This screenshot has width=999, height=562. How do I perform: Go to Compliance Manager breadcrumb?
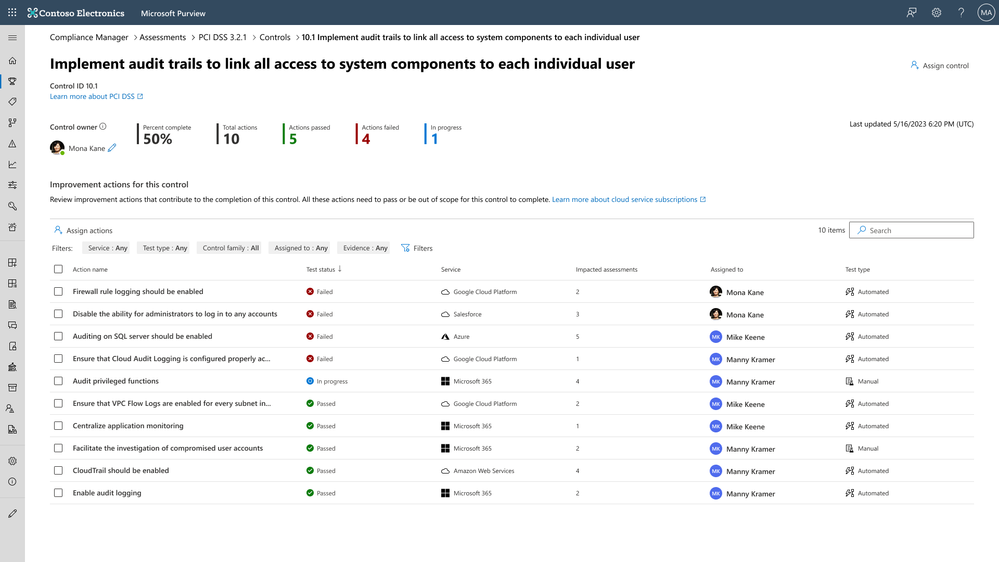89,37
